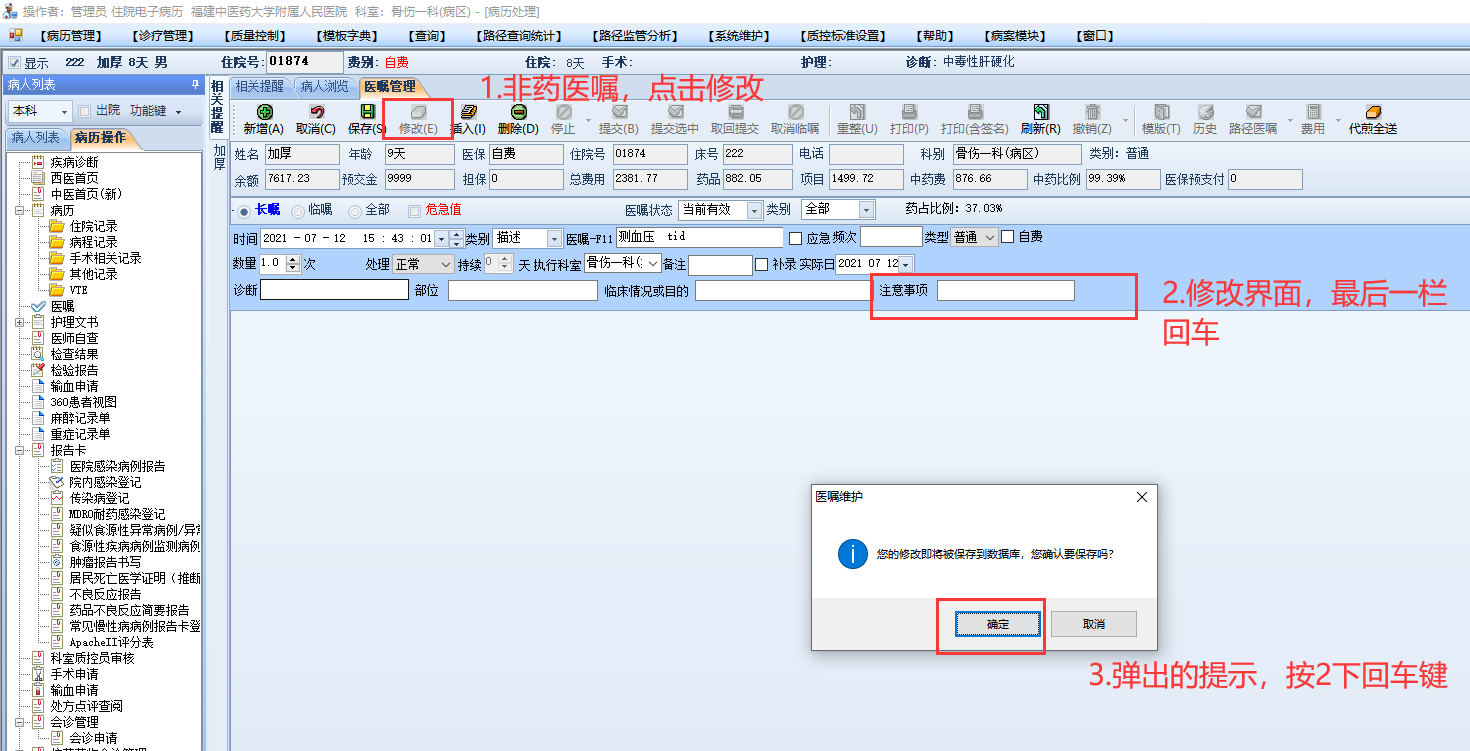1470x751 pixels.
Task: Switch to the 病人浏览 tab
Action: (x=325, y=86)
